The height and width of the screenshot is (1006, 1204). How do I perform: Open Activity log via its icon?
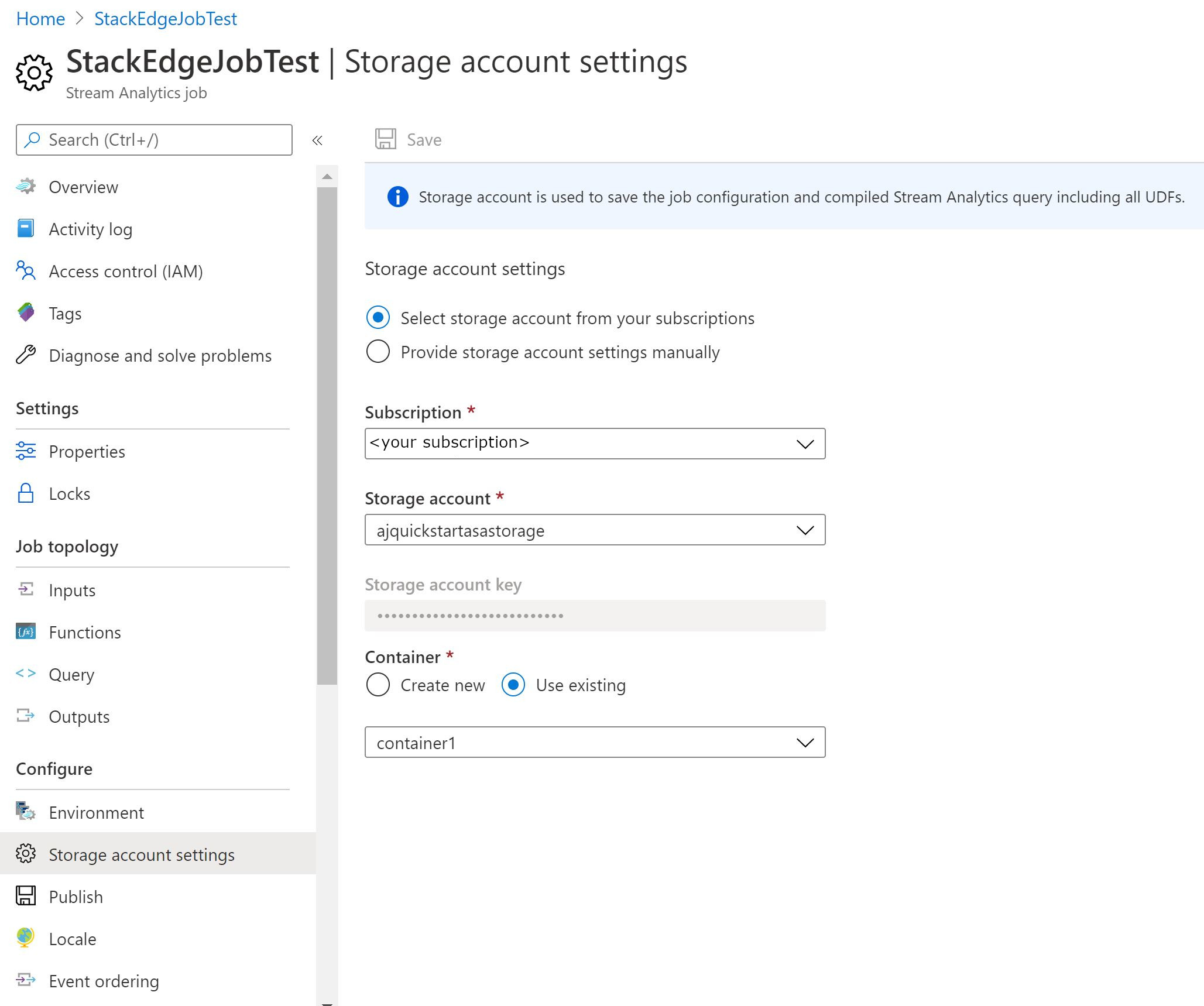26,229
